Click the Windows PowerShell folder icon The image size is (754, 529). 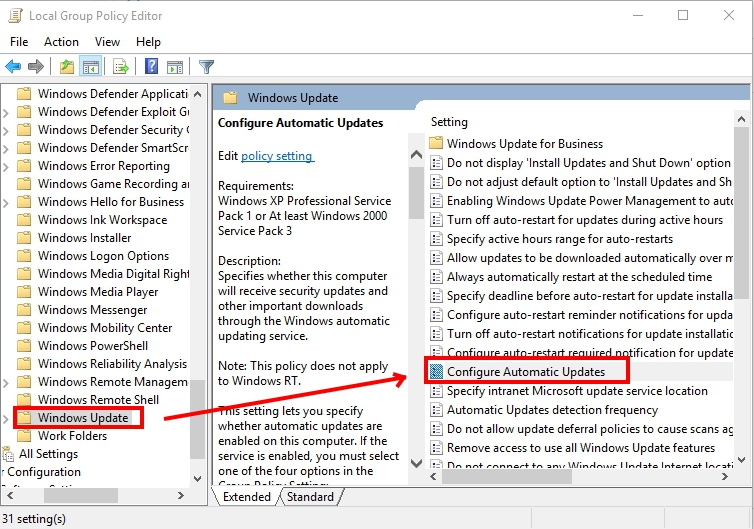click(x=24, y=346)
